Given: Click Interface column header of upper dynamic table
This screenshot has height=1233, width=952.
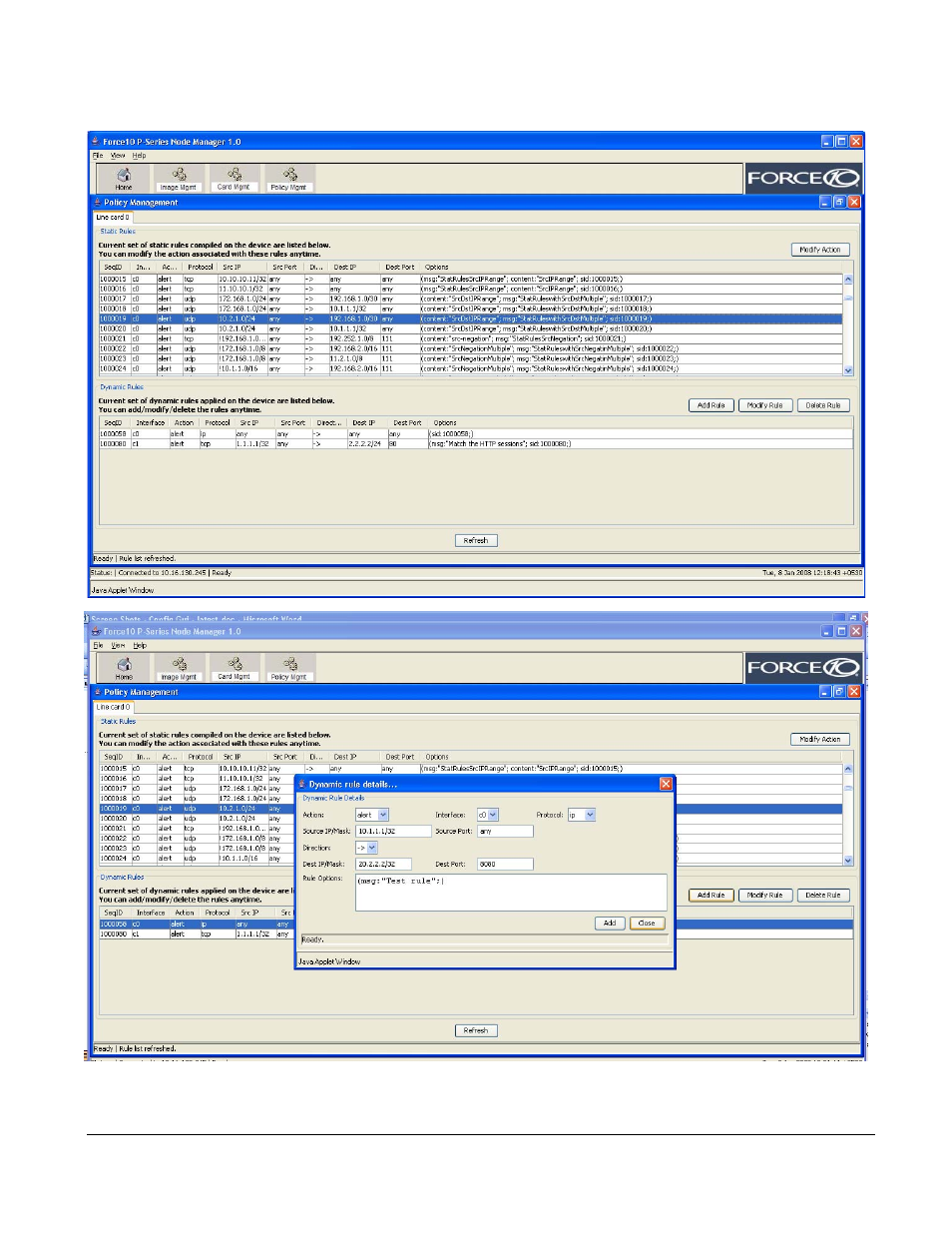Looking at the screenshot, I should (x=151, y=422).
